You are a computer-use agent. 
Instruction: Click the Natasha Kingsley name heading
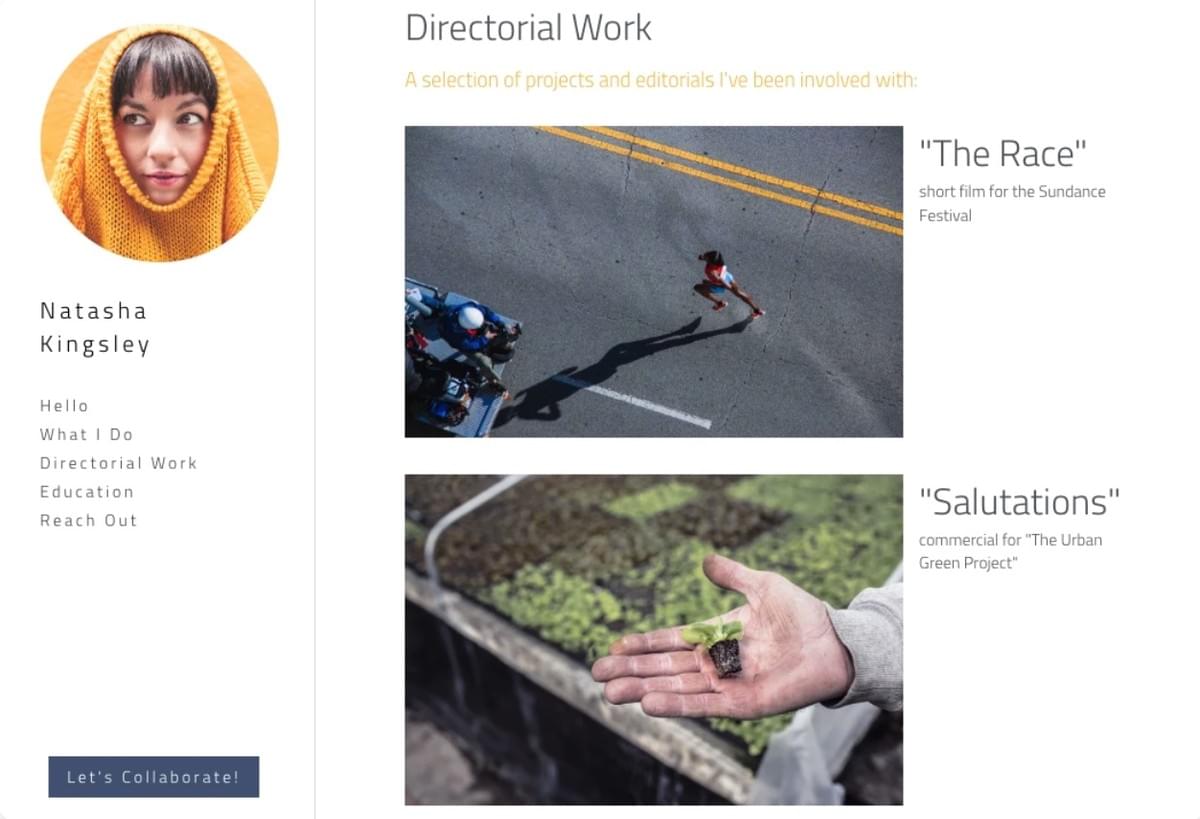tap(95, 328)
